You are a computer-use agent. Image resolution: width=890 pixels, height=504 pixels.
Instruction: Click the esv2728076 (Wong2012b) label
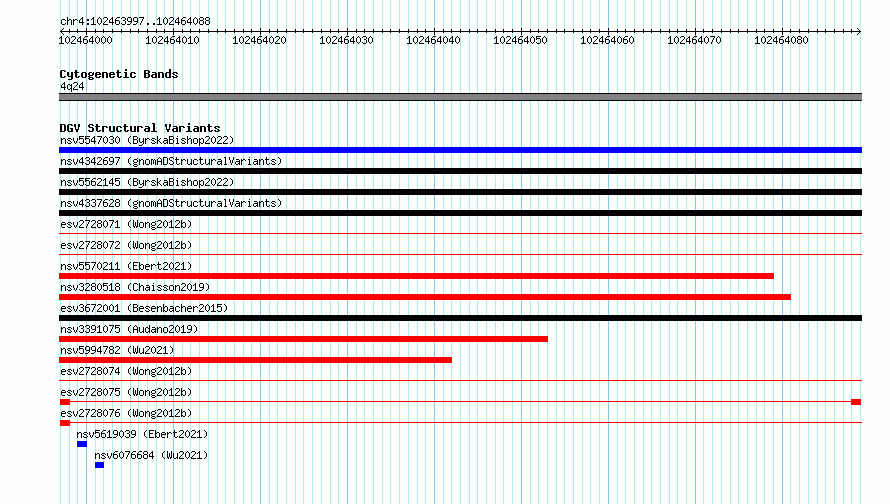pyautogui.click(x=126, y=413)
